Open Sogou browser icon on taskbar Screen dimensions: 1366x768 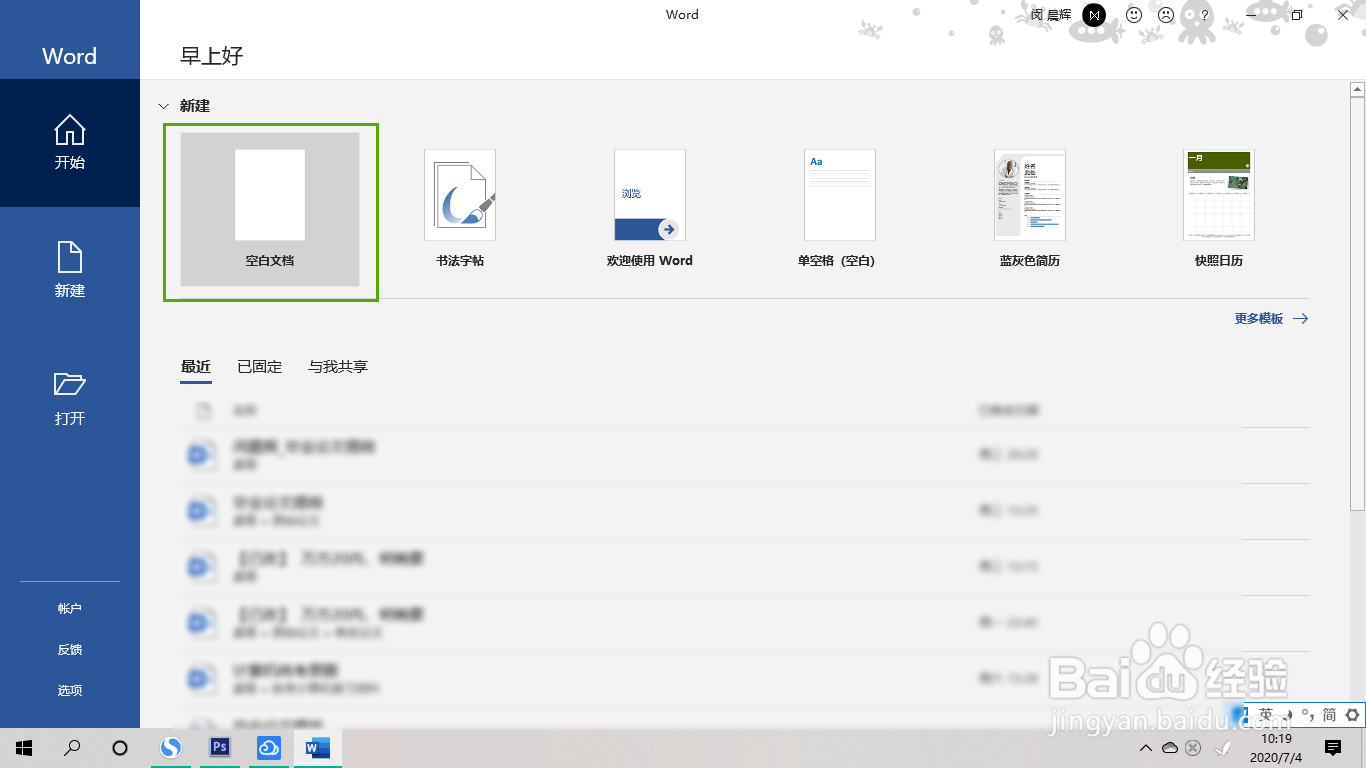pyautogui.click(x=172, y=747)
